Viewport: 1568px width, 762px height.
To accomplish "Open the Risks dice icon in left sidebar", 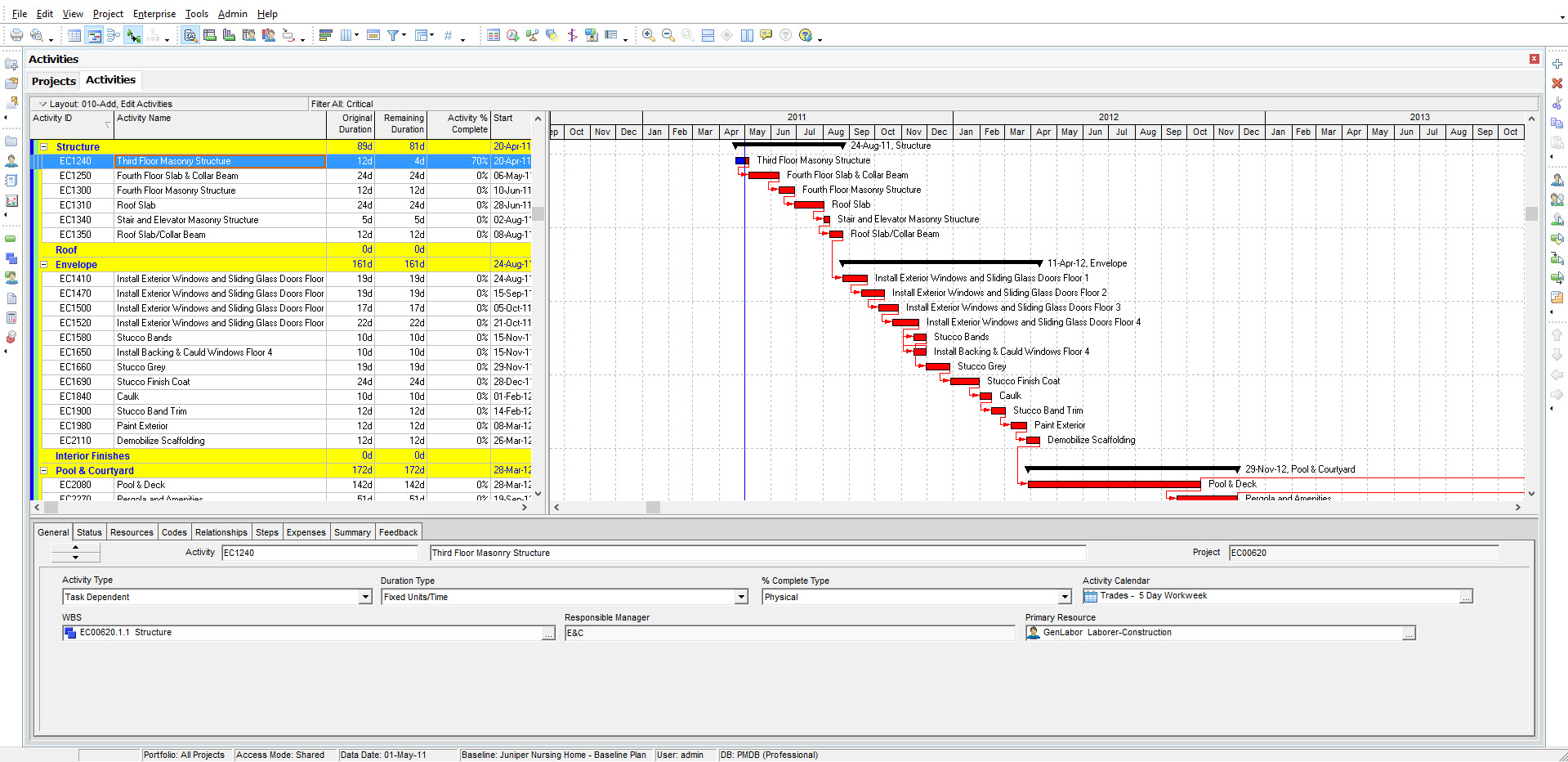I will [x=11, y=337].
